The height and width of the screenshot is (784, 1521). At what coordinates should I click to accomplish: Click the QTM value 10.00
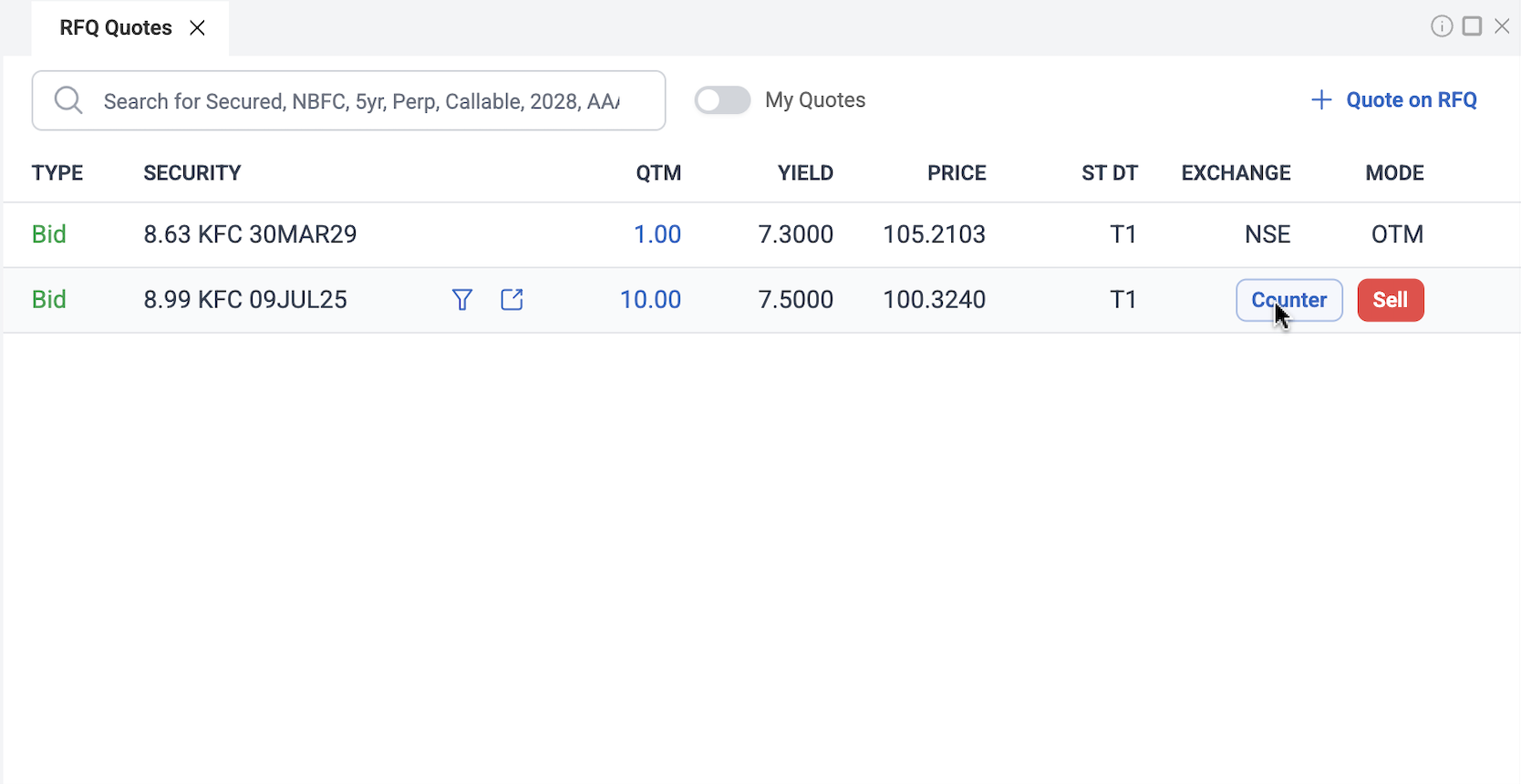[x=650, y=300]
